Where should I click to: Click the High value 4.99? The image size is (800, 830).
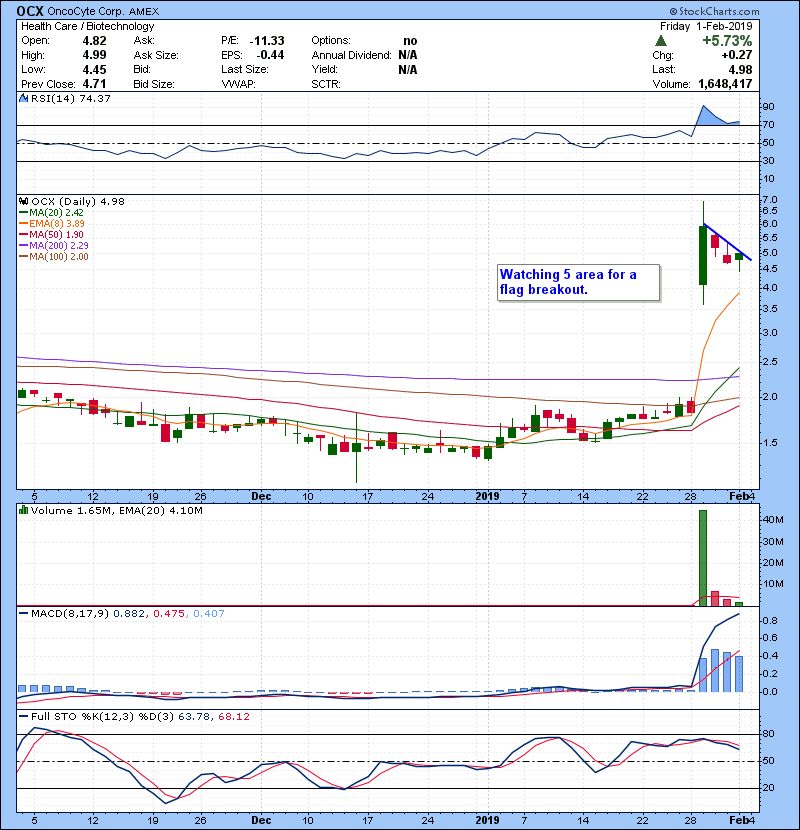click(x=94, y=55)
